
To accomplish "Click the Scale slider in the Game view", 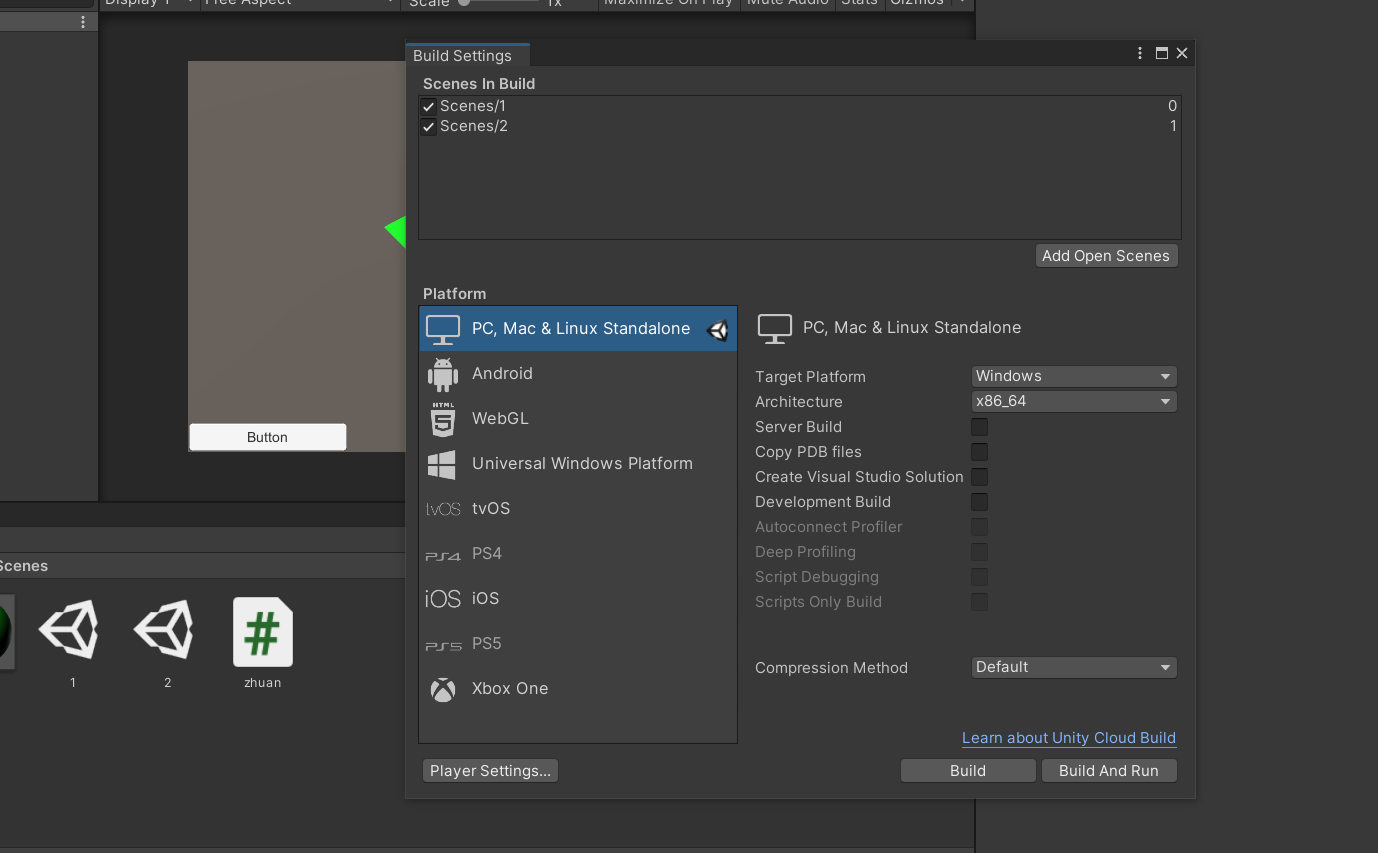I will pos(500,3).
